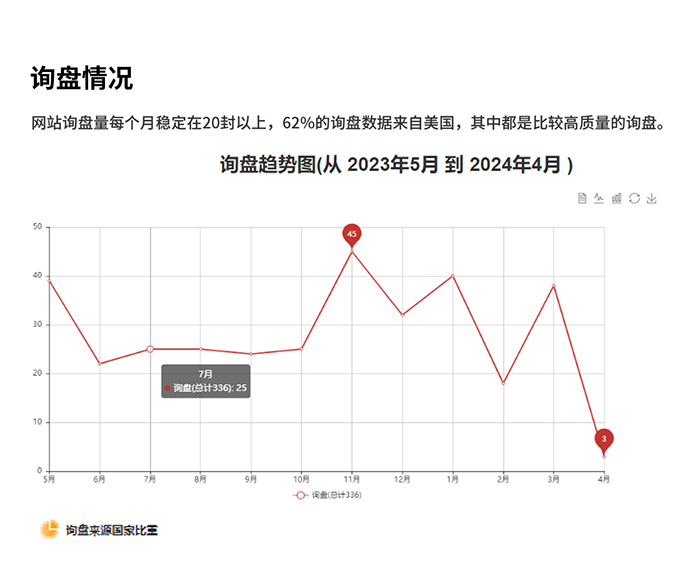Click the 询盘趋势图 chart title
This screenshot has height=565, width=700.
coord(396,165)
